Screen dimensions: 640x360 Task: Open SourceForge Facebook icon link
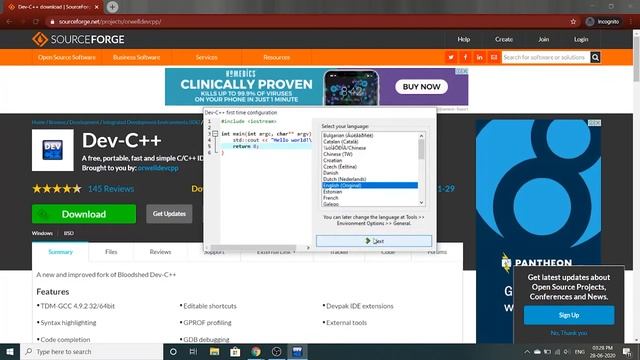(x=465, y=58)
